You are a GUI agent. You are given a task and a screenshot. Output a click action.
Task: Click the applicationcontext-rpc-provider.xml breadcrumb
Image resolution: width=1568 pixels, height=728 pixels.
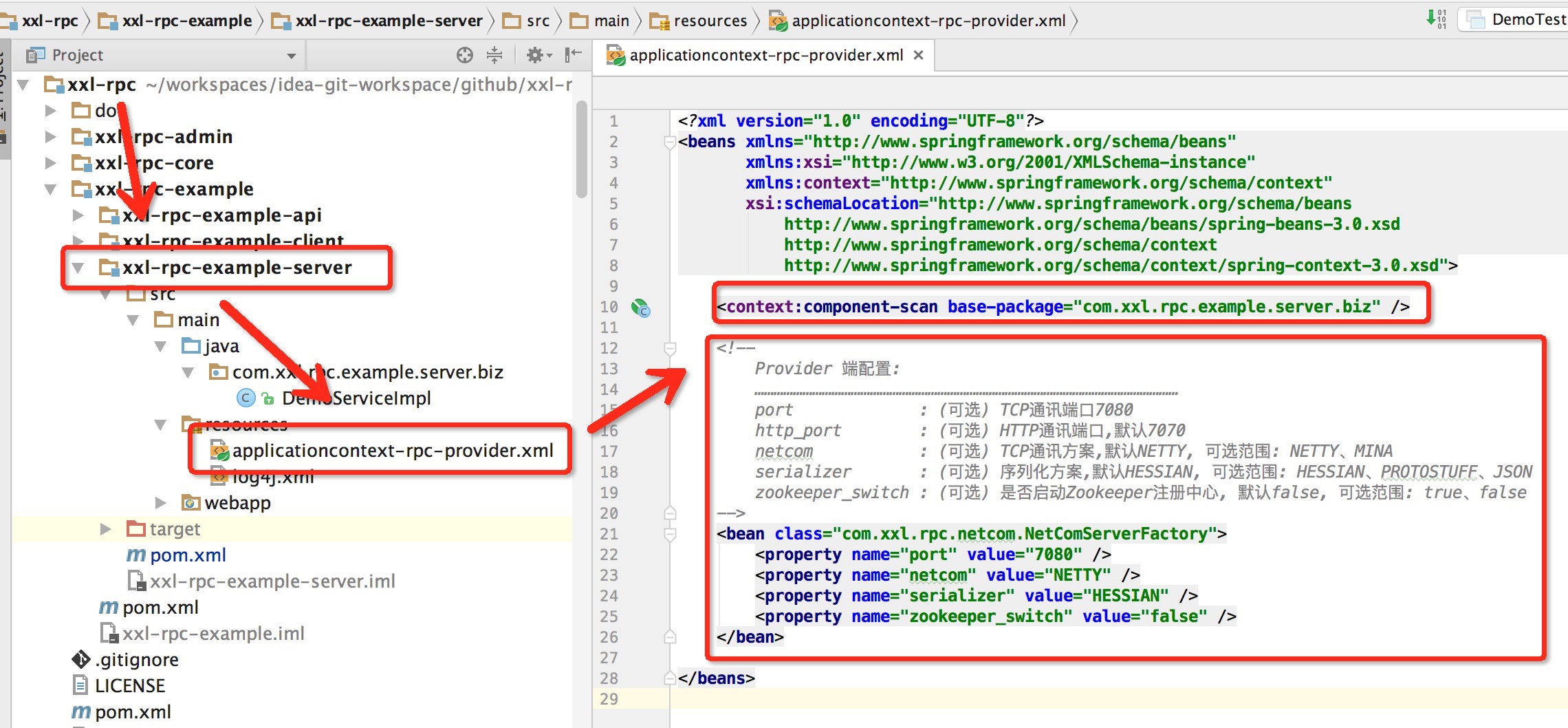point(917,21)
